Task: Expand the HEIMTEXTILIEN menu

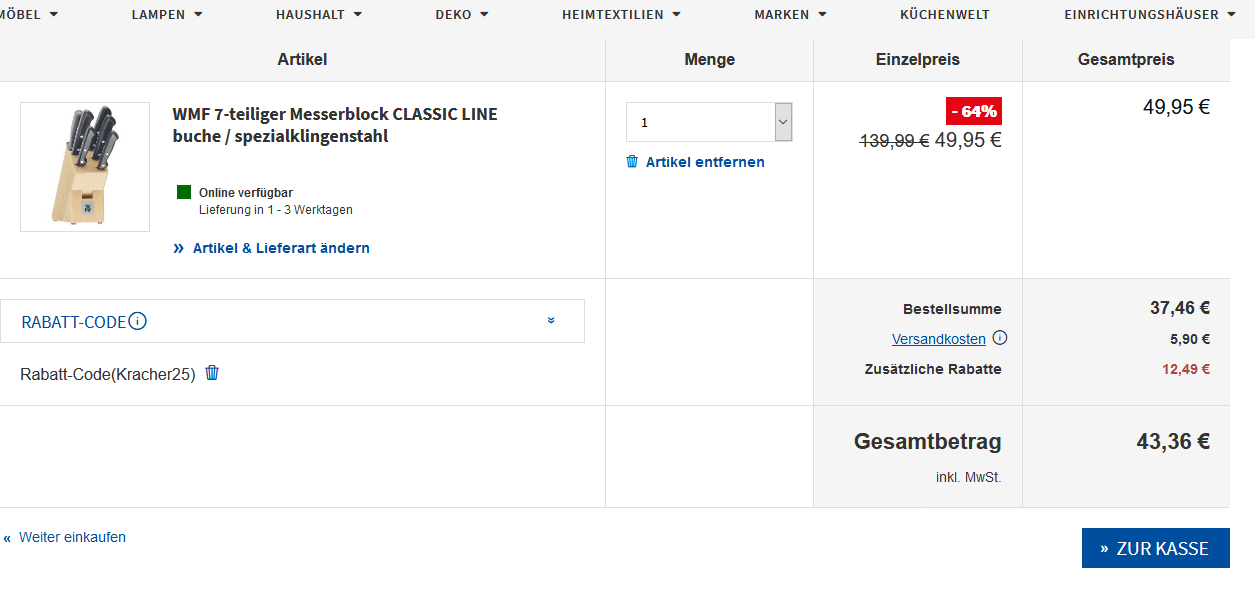Action: pos(621,14)
